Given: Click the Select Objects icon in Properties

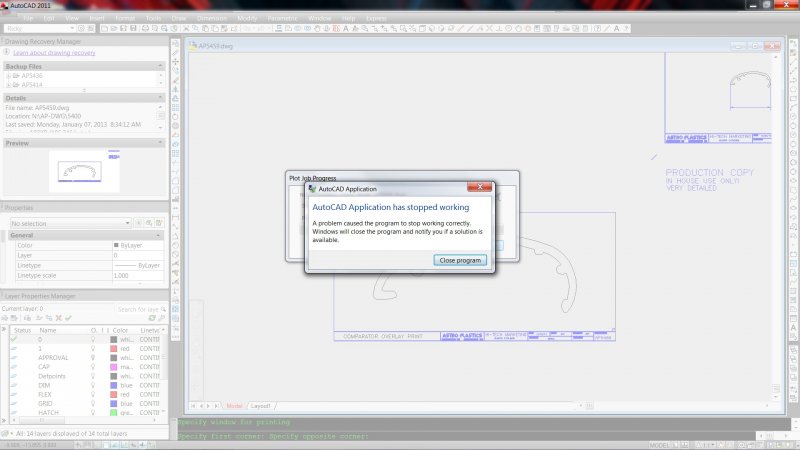Looking at the screenshot, I should tap(149, 223).
